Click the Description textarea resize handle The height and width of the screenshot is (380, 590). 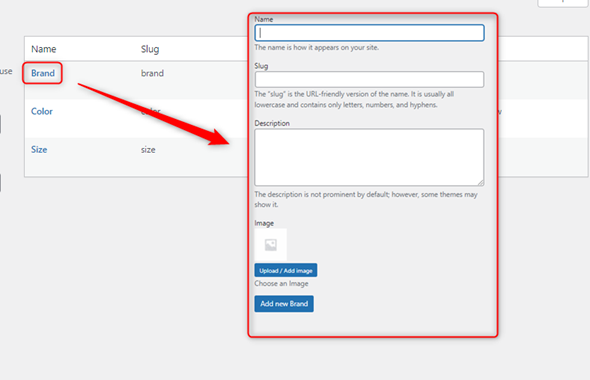point(481,182)
